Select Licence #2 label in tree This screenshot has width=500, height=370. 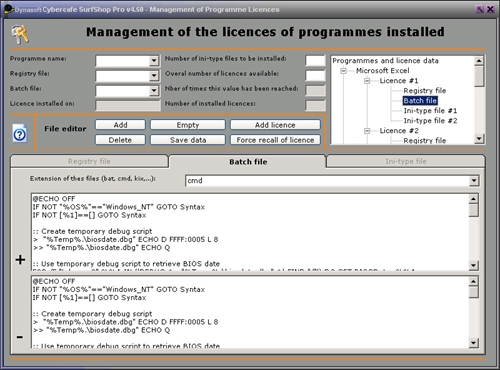399,131
